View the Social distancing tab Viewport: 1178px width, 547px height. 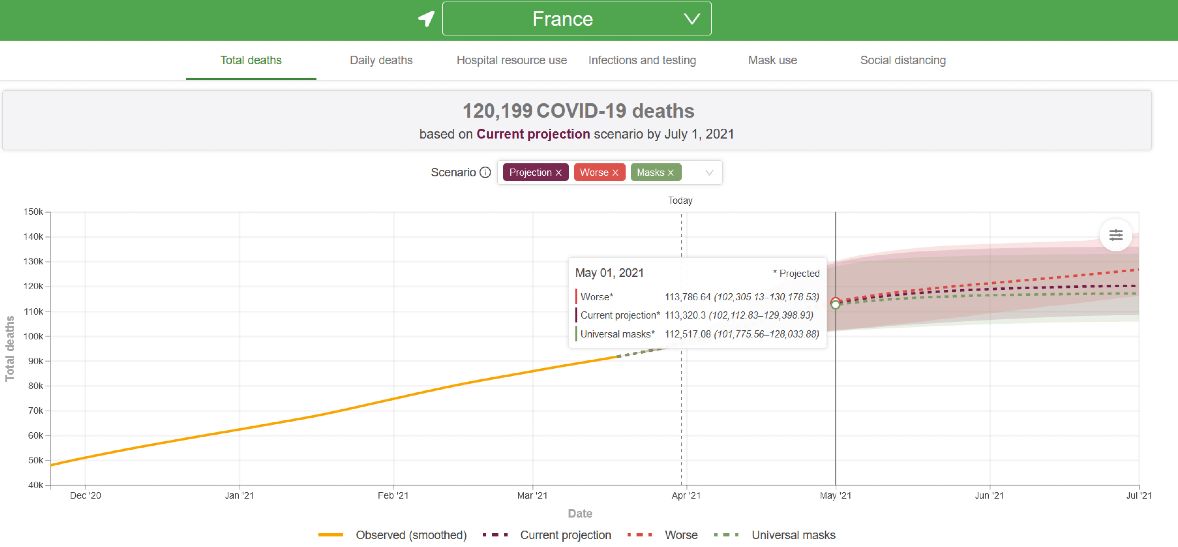(902, 60)
